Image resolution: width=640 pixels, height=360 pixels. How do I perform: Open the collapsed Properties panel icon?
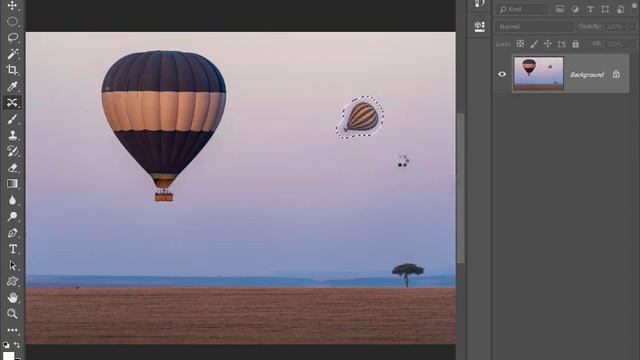[x=480, y=27]
